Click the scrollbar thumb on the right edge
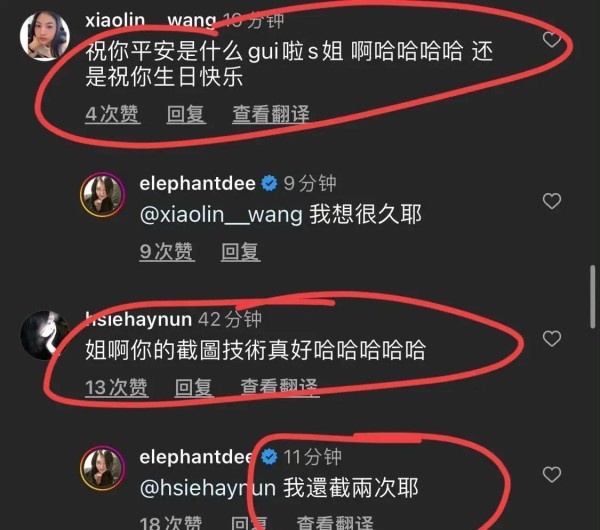The width and height of the screenshot is (600, 530). [x=593, y=297]
